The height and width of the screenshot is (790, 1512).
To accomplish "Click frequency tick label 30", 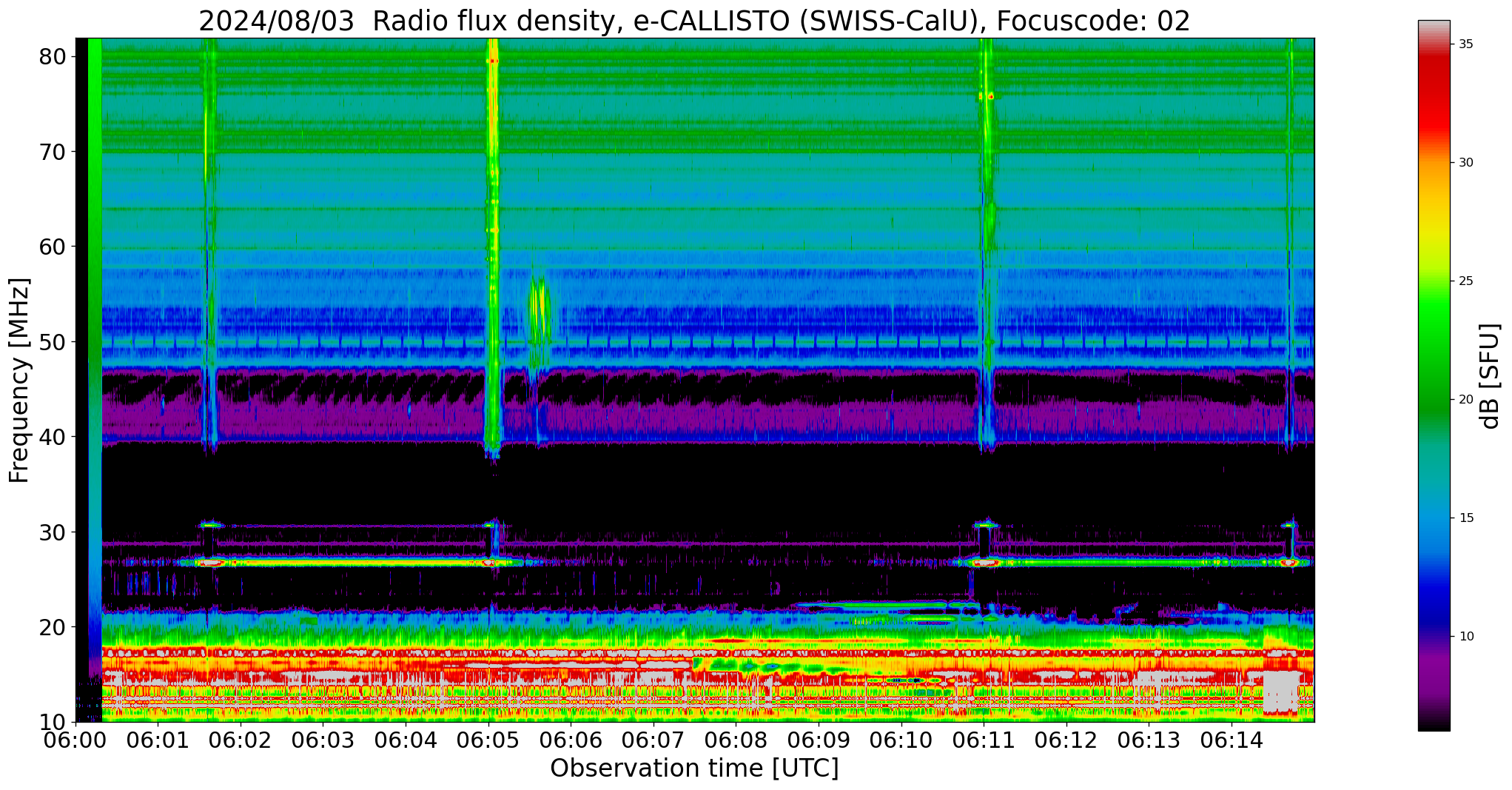I will coord(53,532).
